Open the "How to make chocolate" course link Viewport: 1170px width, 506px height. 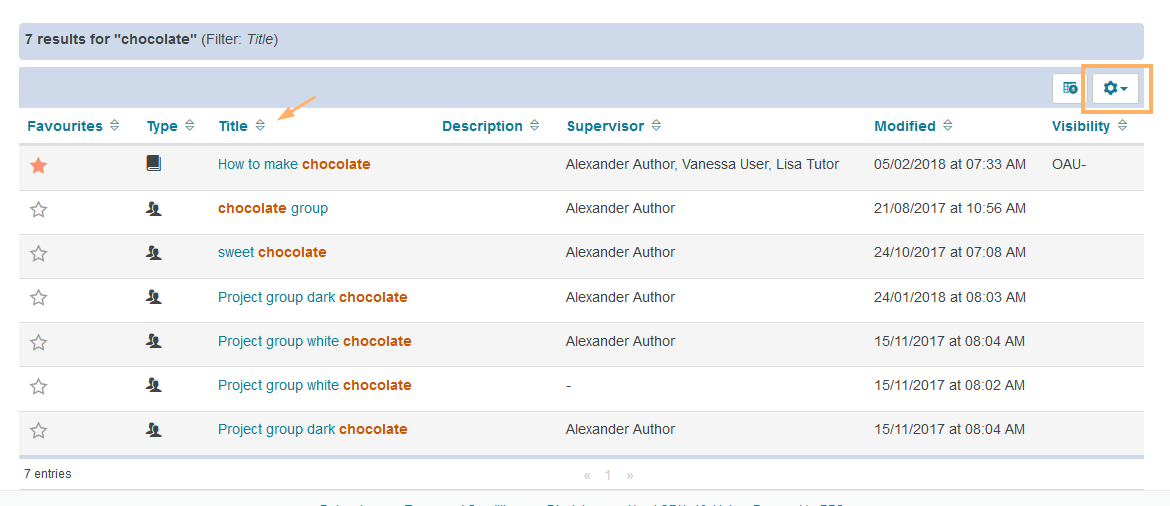point(294,164)
